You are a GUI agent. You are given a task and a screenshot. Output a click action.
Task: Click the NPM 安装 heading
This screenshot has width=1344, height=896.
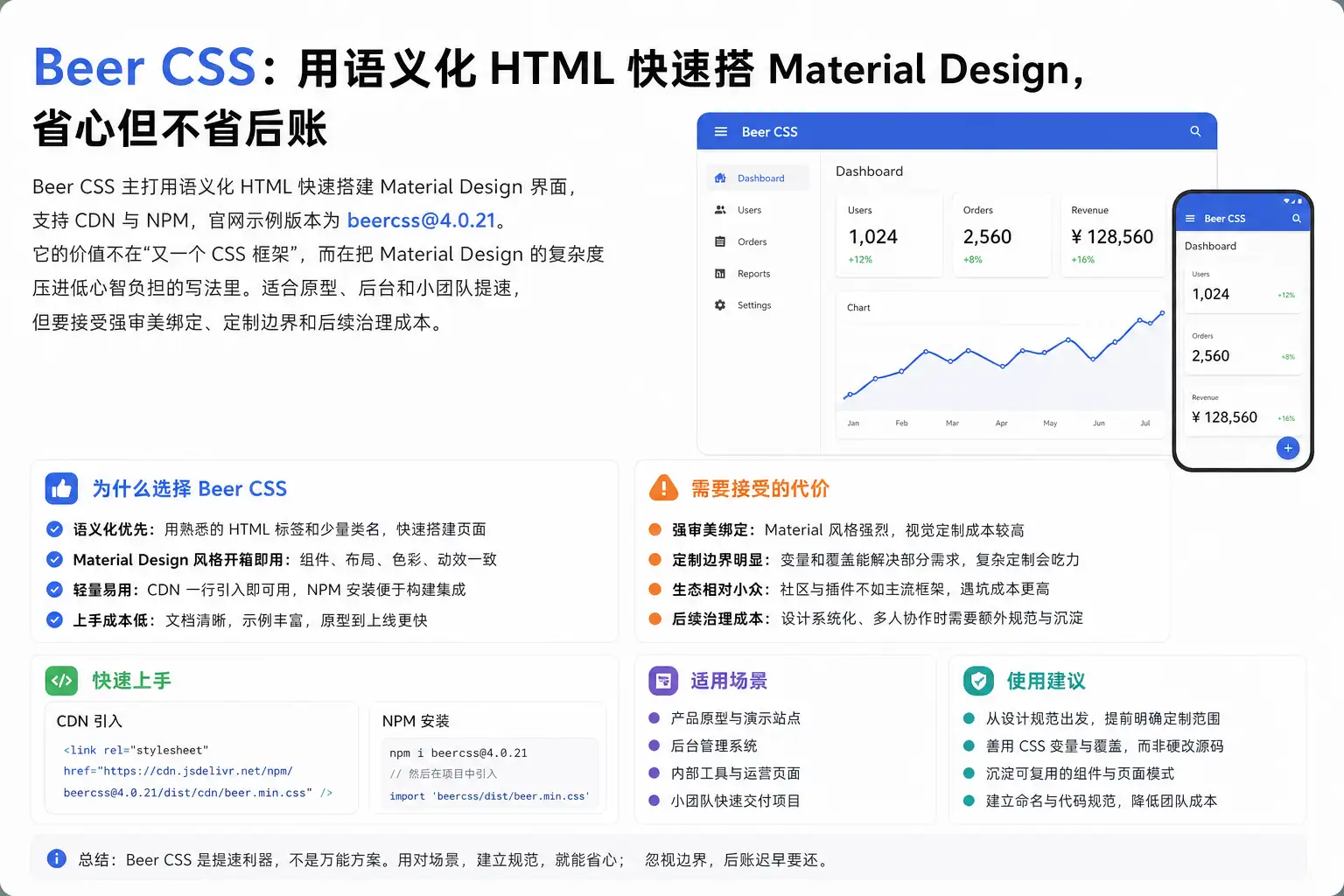416,721
